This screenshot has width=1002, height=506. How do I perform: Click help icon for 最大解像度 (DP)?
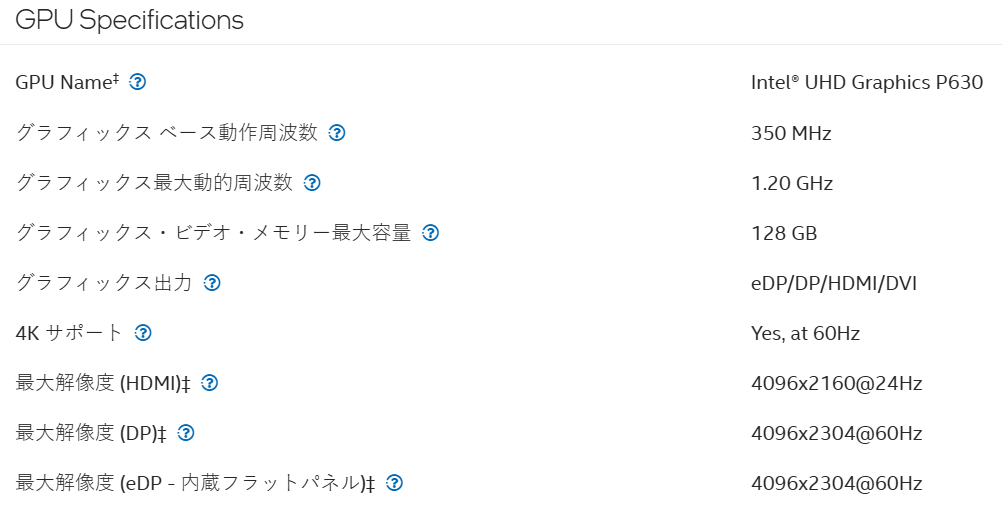pyautogui.click(x=186, y=433)
